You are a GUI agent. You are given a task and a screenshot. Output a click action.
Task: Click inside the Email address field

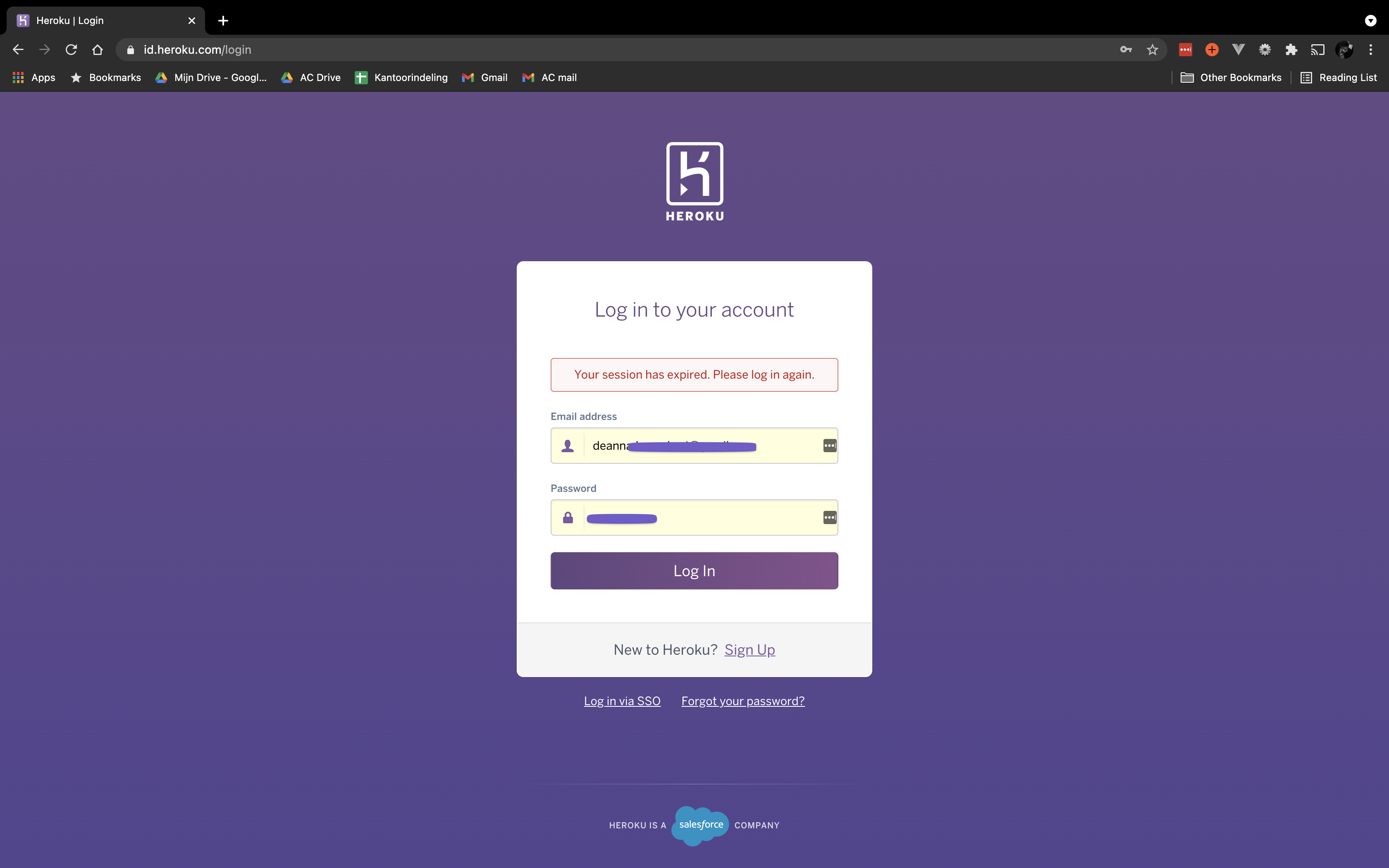[x=694, y=446]
